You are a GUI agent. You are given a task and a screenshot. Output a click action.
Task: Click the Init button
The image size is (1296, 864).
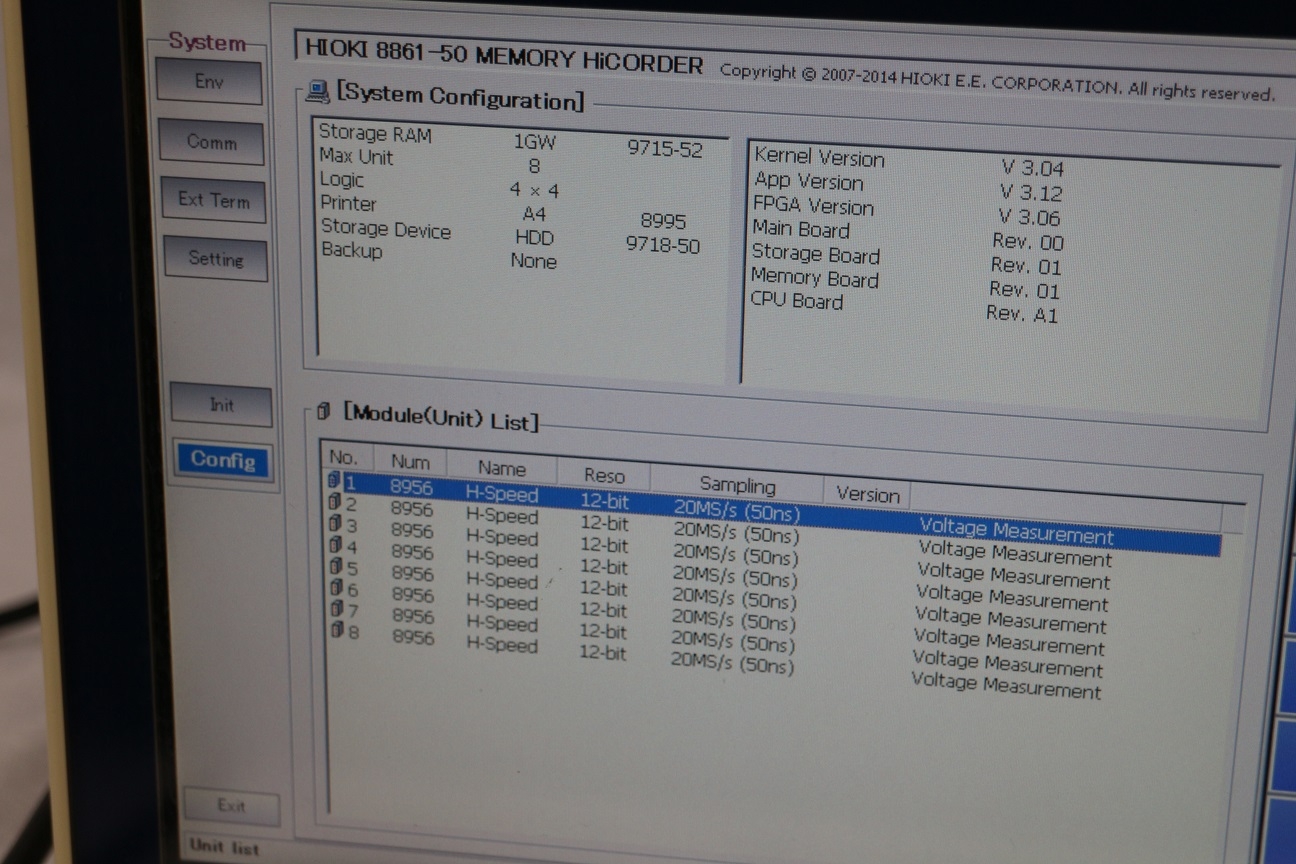221,405
